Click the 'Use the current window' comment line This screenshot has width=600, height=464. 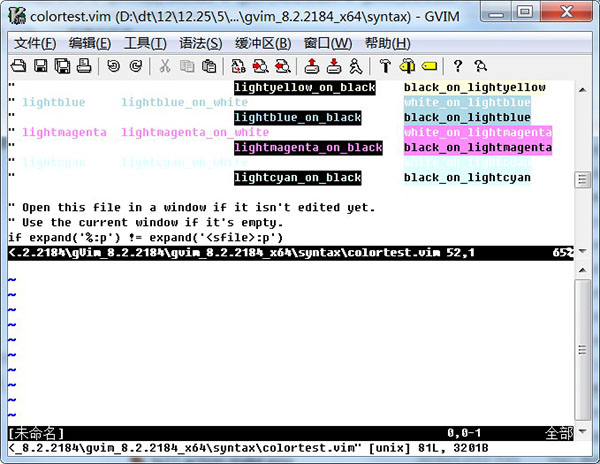point(146,223)
